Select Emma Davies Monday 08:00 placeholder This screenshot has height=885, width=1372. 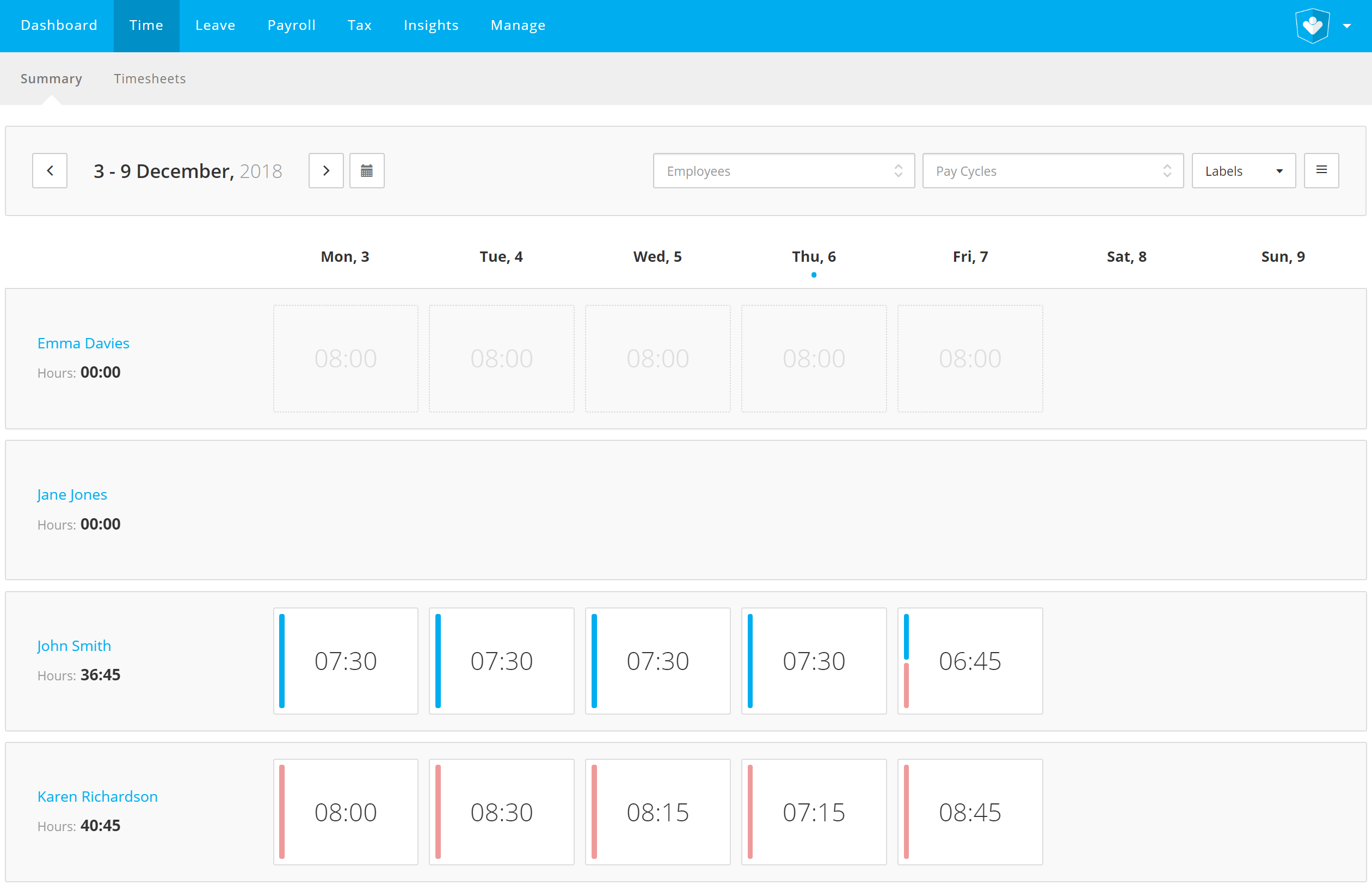(x=345, y=359)
